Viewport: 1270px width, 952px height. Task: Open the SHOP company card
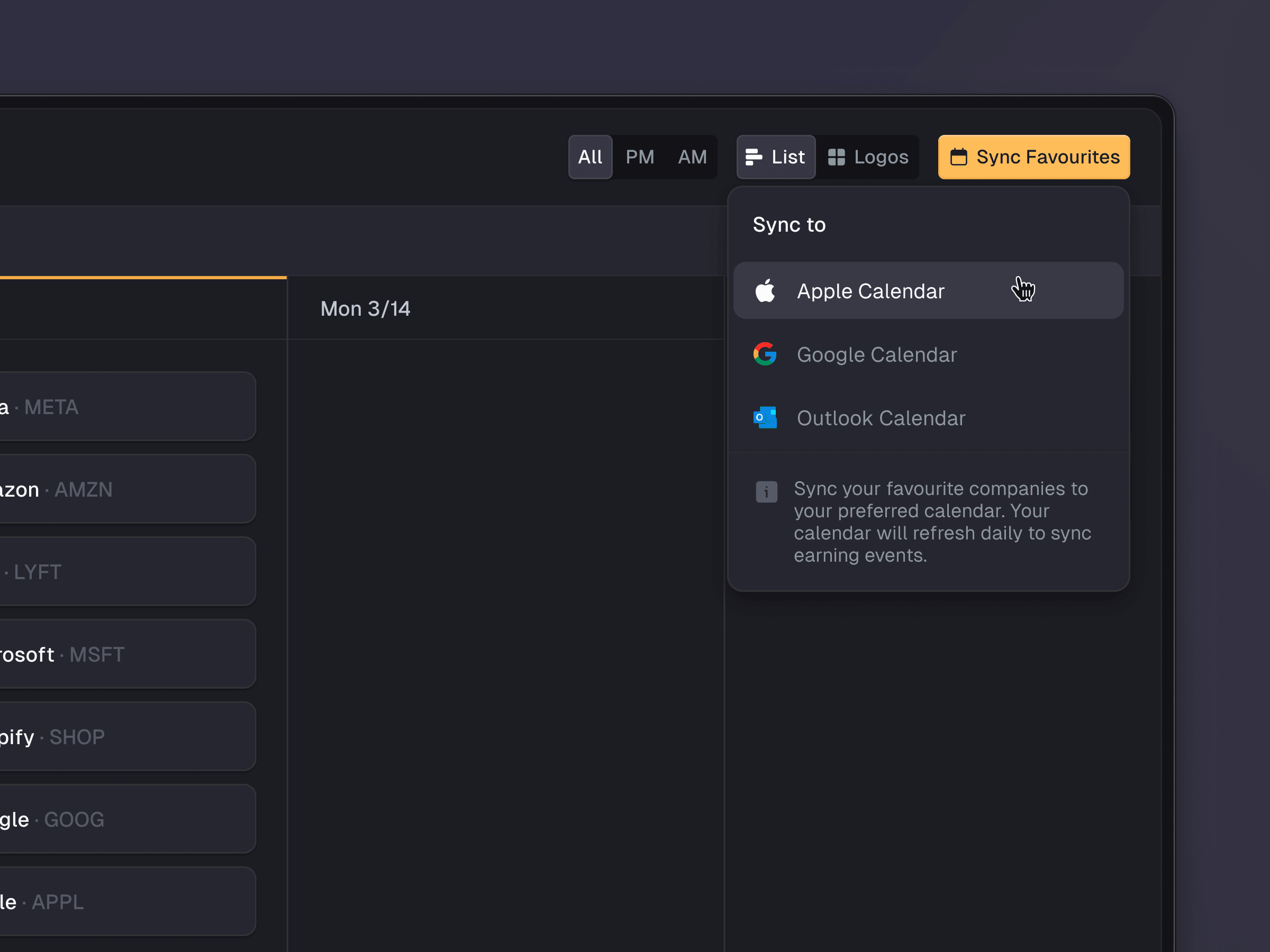pyautogui.click(x=128, y=736)
